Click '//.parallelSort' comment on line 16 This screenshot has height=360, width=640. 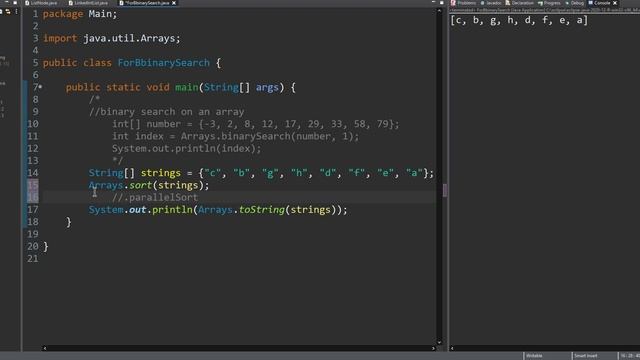[x=155, y=198]
